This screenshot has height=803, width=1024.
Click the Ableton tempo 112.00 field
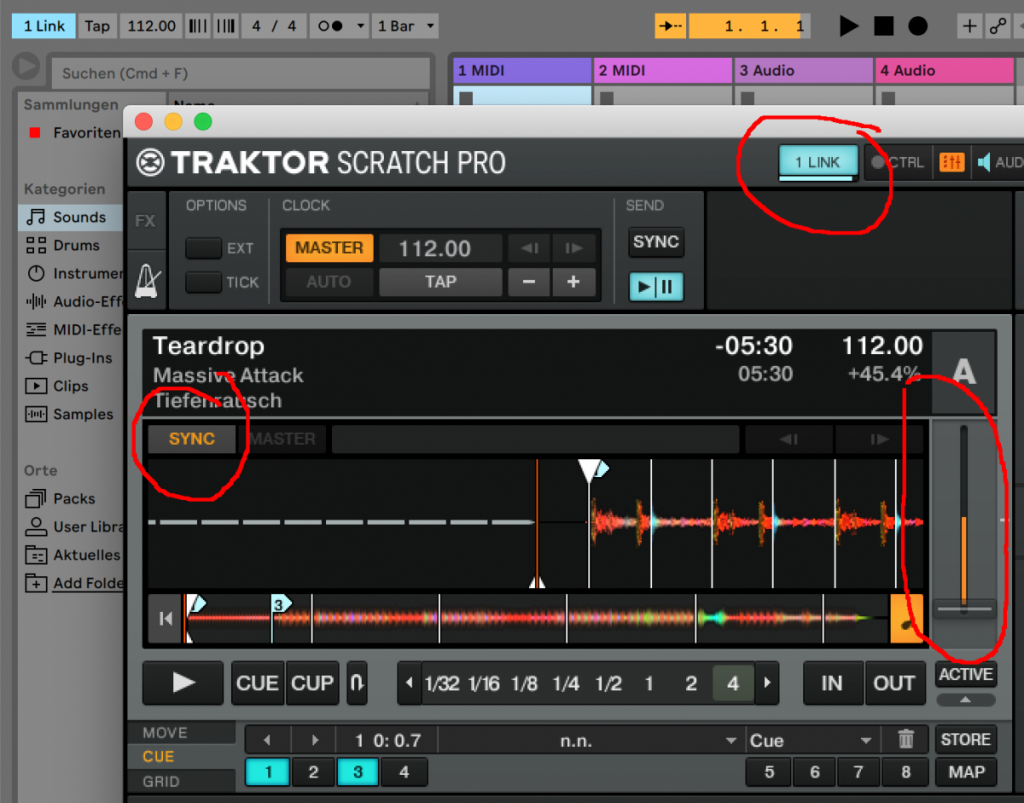[151, 26]
